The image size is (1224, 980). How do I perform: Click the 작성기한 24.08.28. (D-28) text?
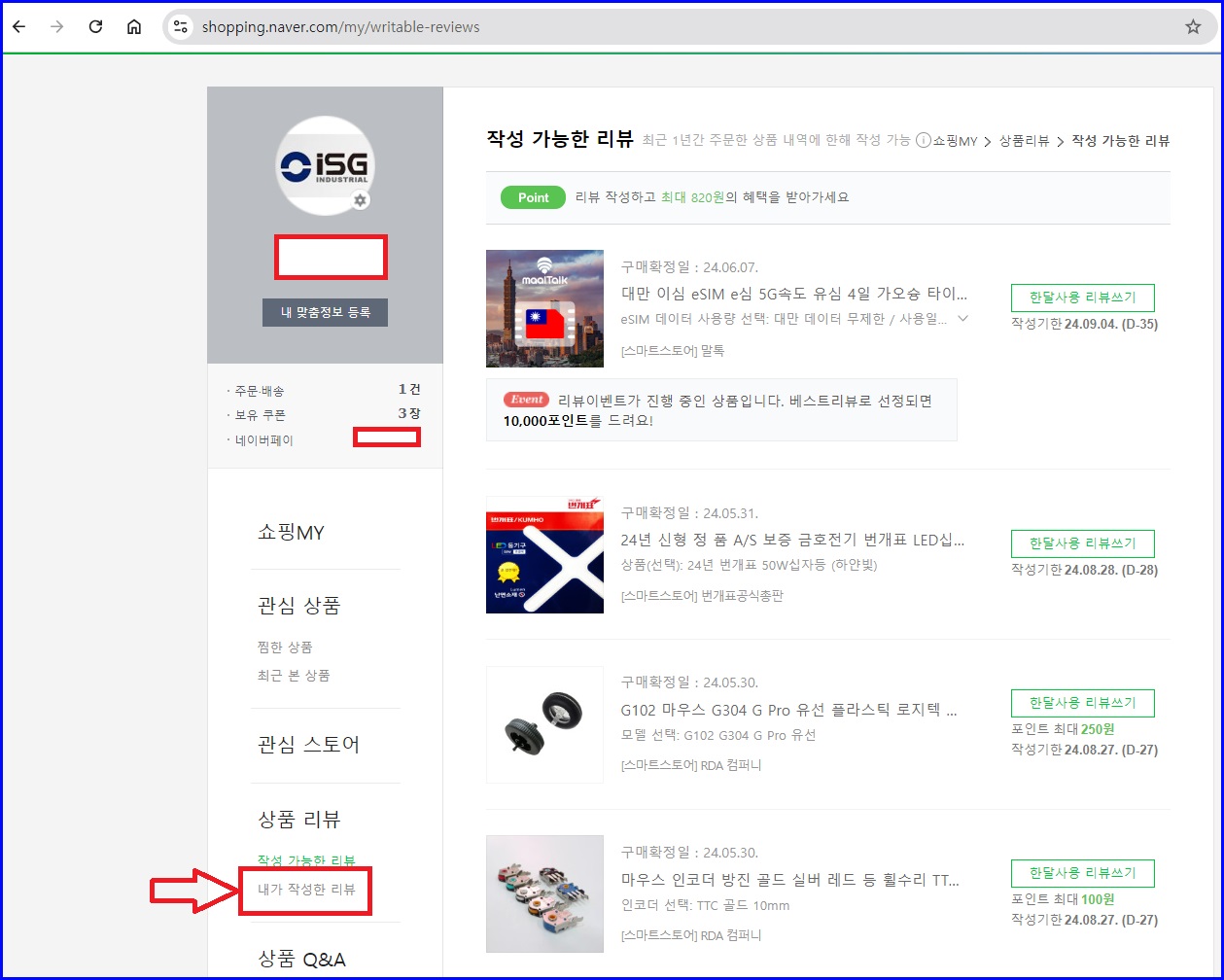[x=1085, y=570]
